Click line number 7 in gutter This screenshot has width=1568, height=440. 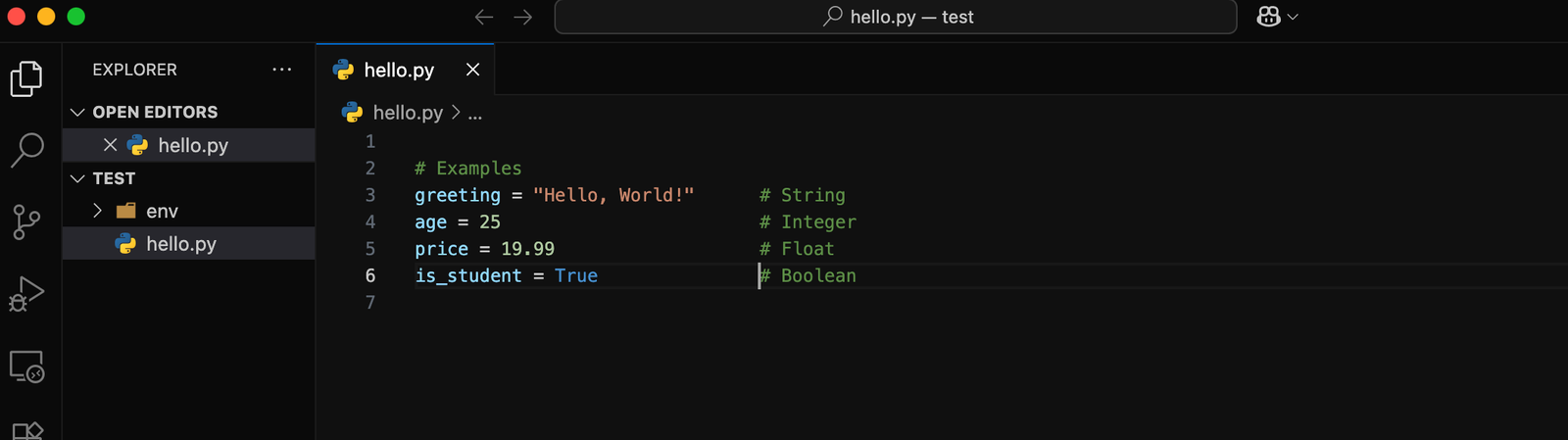tap(370, 303)
